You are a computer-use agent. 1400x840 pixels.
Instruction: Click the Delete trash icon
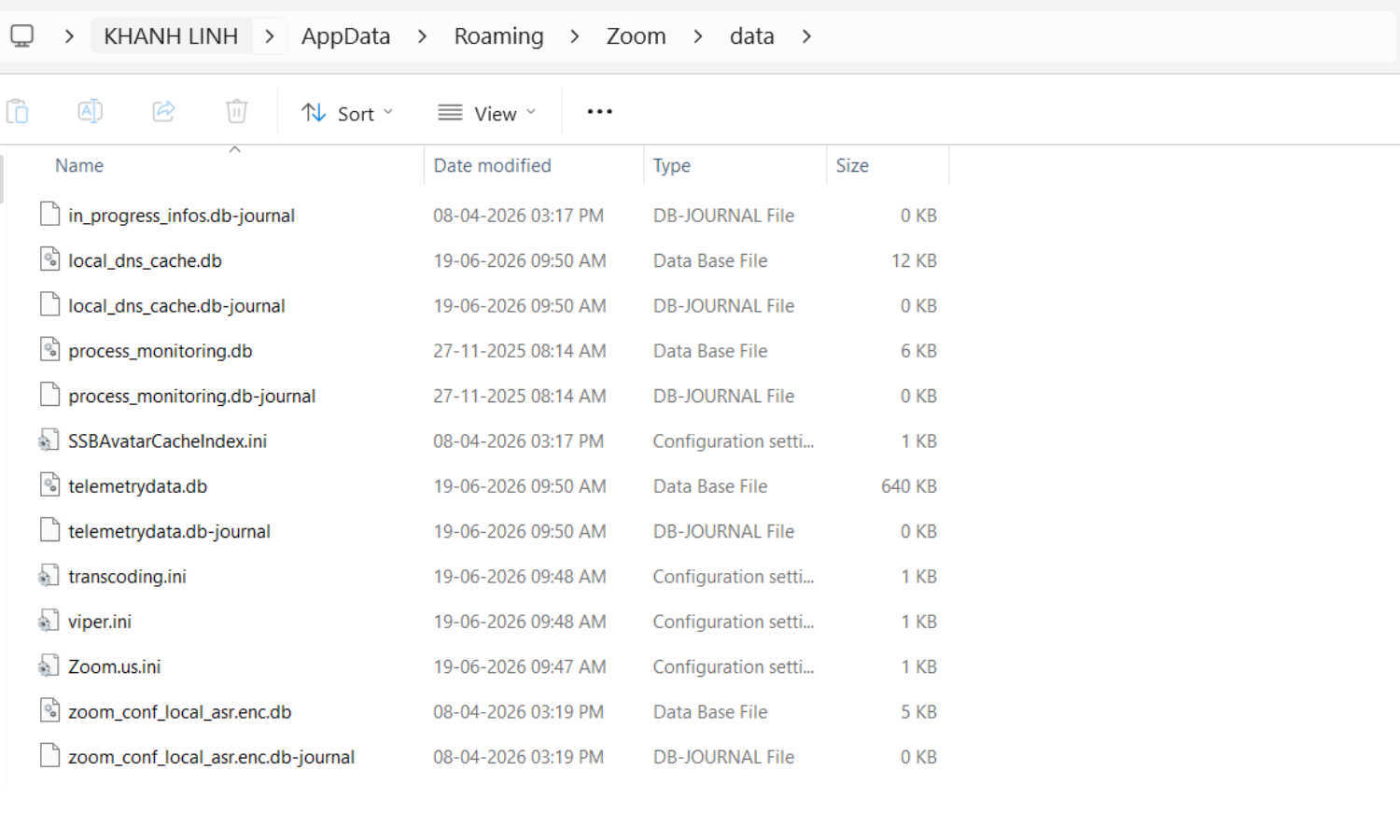point(237,112)
